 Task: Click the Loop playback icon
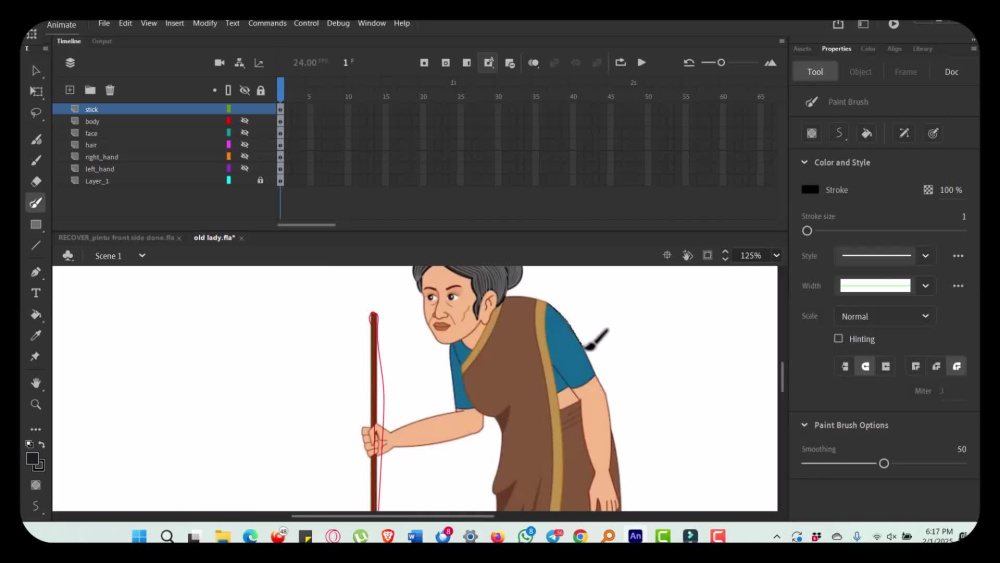pos(620,62)
